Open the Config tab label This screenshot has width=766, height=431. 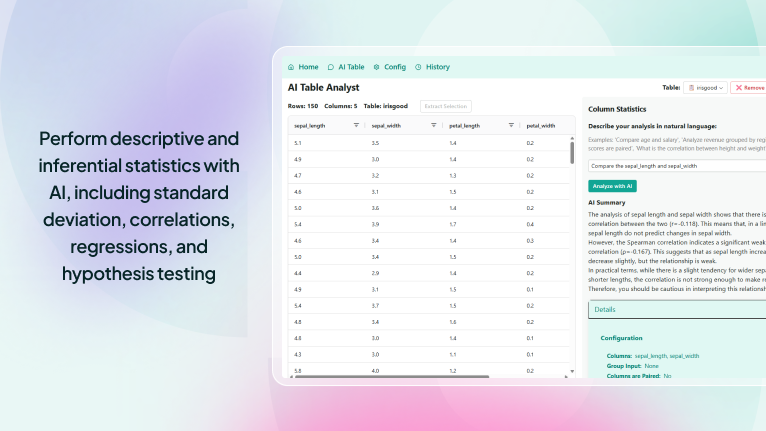click(395, 67)
